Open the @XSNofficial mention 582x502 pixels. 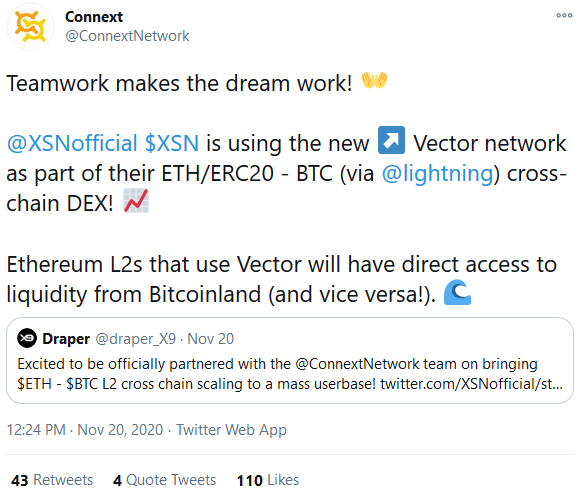(x=72, y=143)
